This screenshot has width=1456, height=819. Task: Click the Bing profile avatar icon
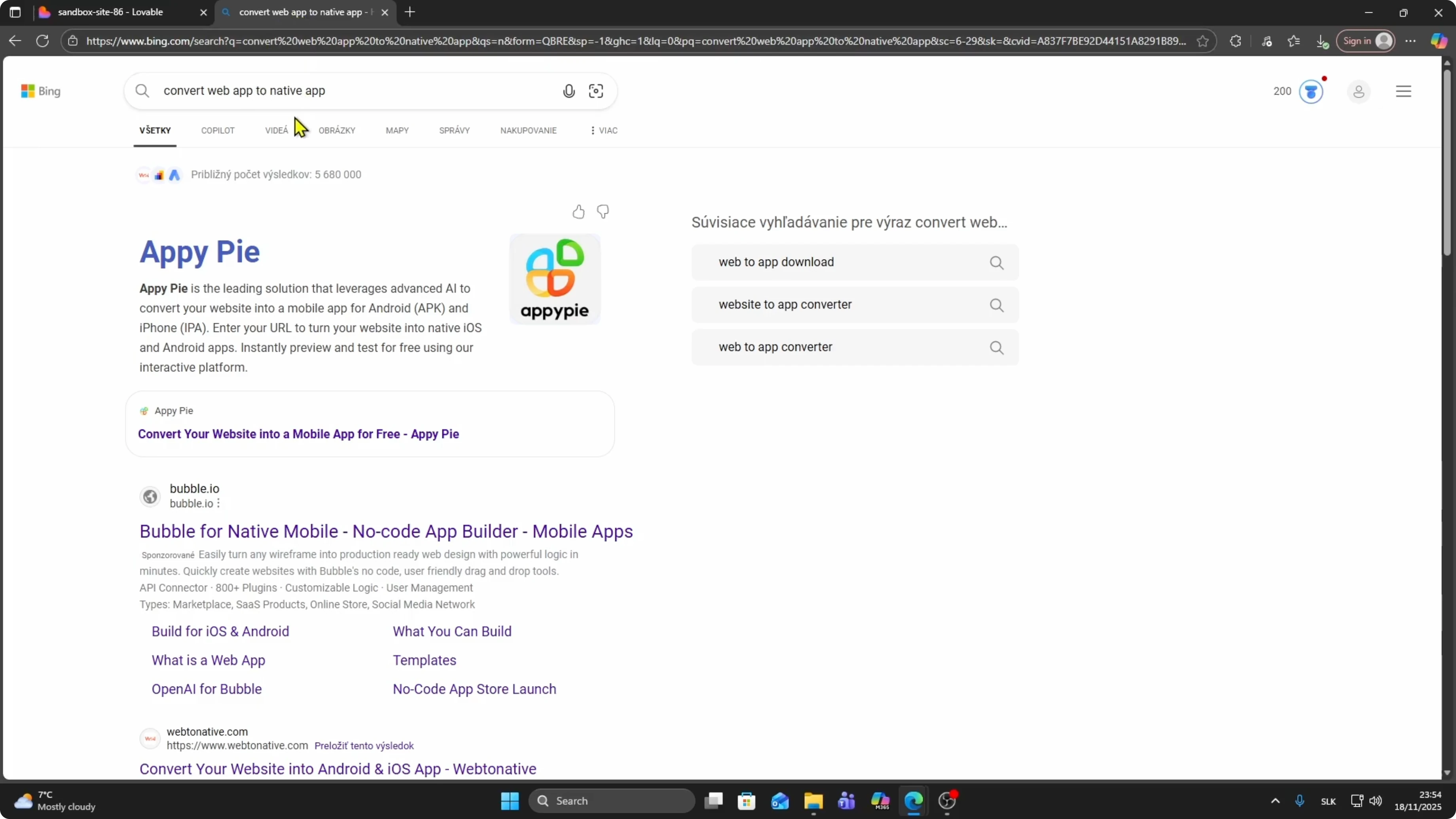tap(1359, 91)
